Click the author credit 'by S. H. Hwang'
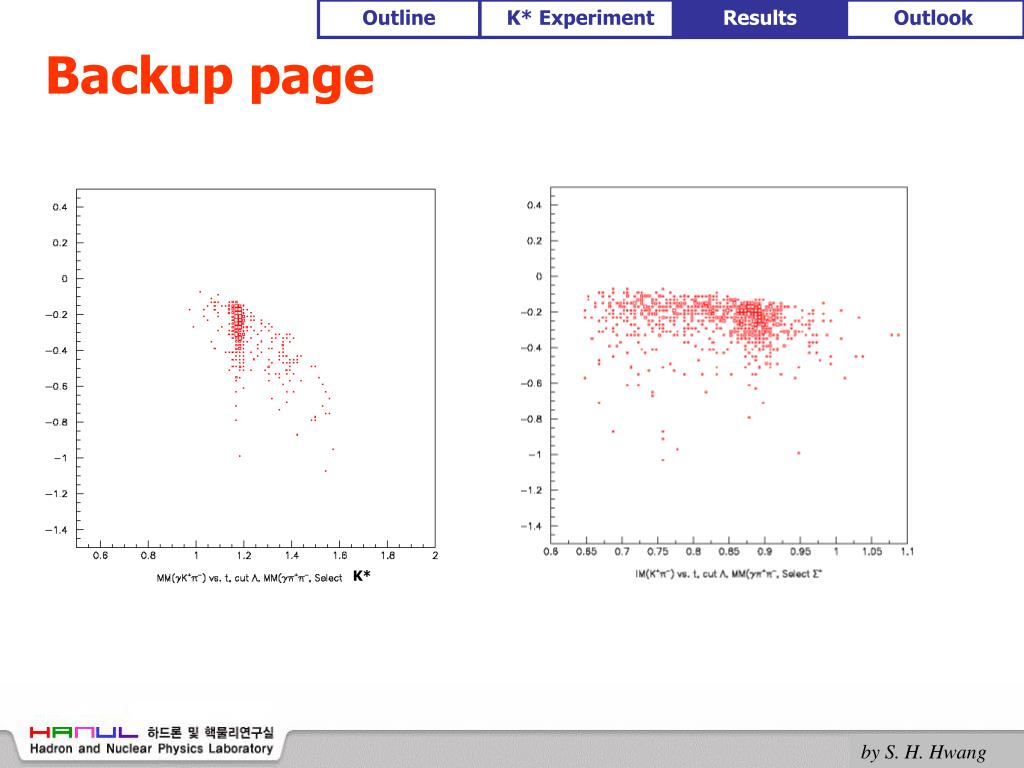 pyautogui.click(x=923, y=752)
